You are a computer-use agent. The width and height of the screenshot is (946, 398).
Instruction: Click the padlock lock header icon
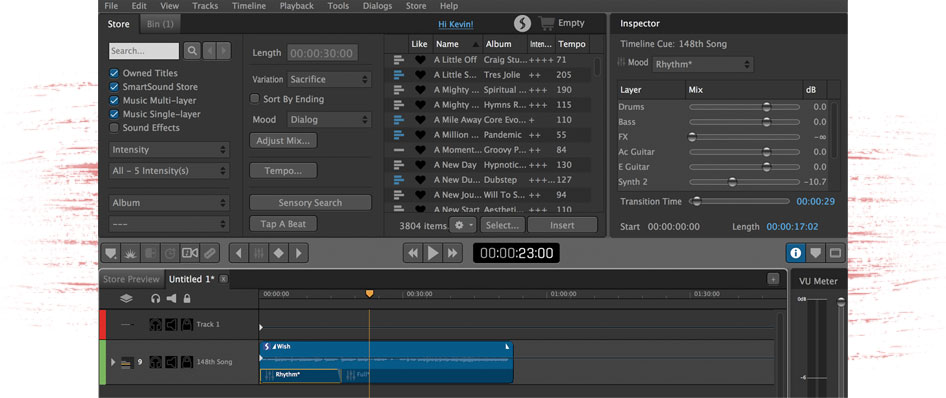[x=187, y=298]
